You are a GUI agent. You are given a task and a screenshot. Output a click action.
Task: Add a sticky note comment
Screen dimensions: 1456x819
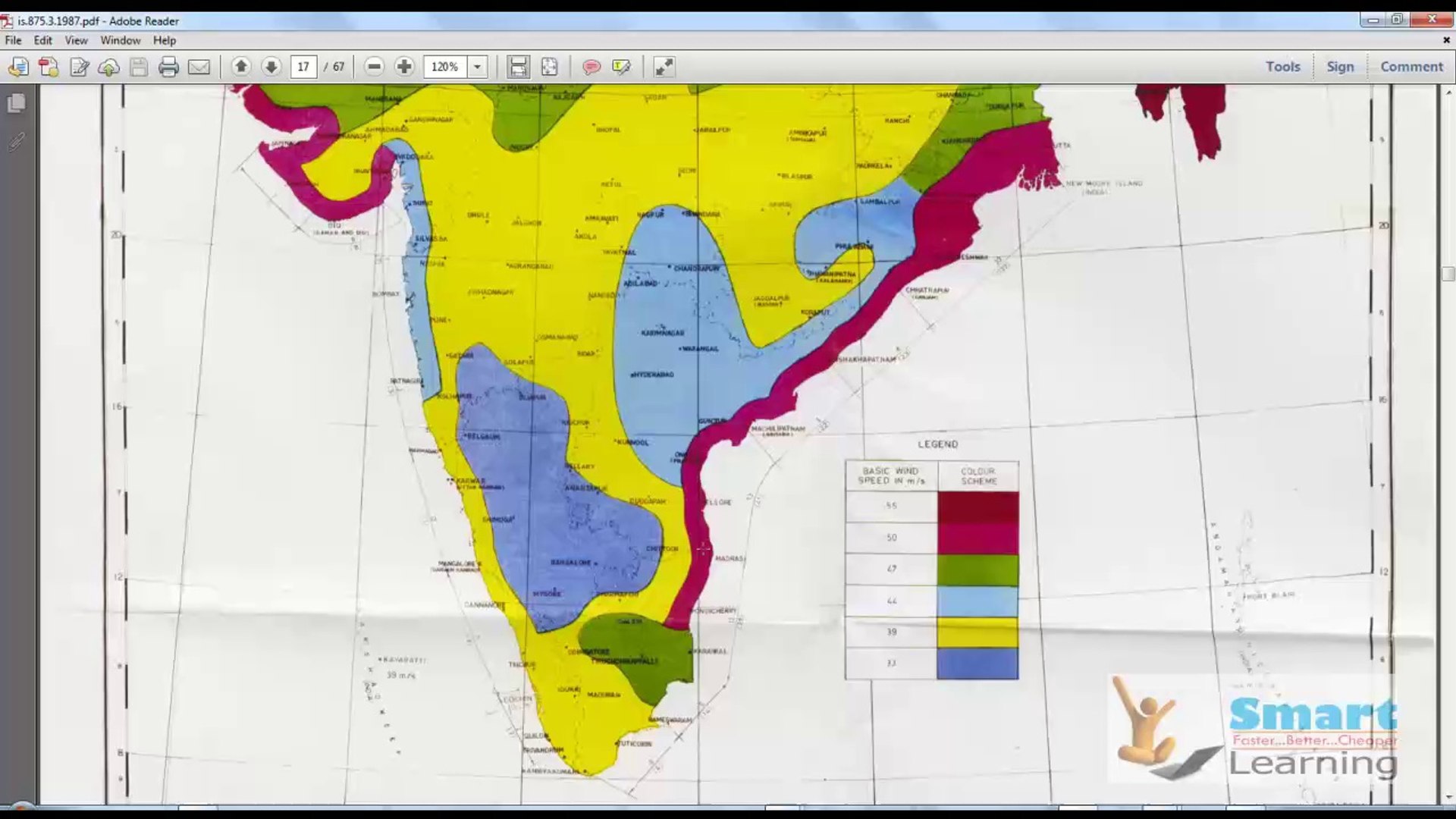point(591,67)
